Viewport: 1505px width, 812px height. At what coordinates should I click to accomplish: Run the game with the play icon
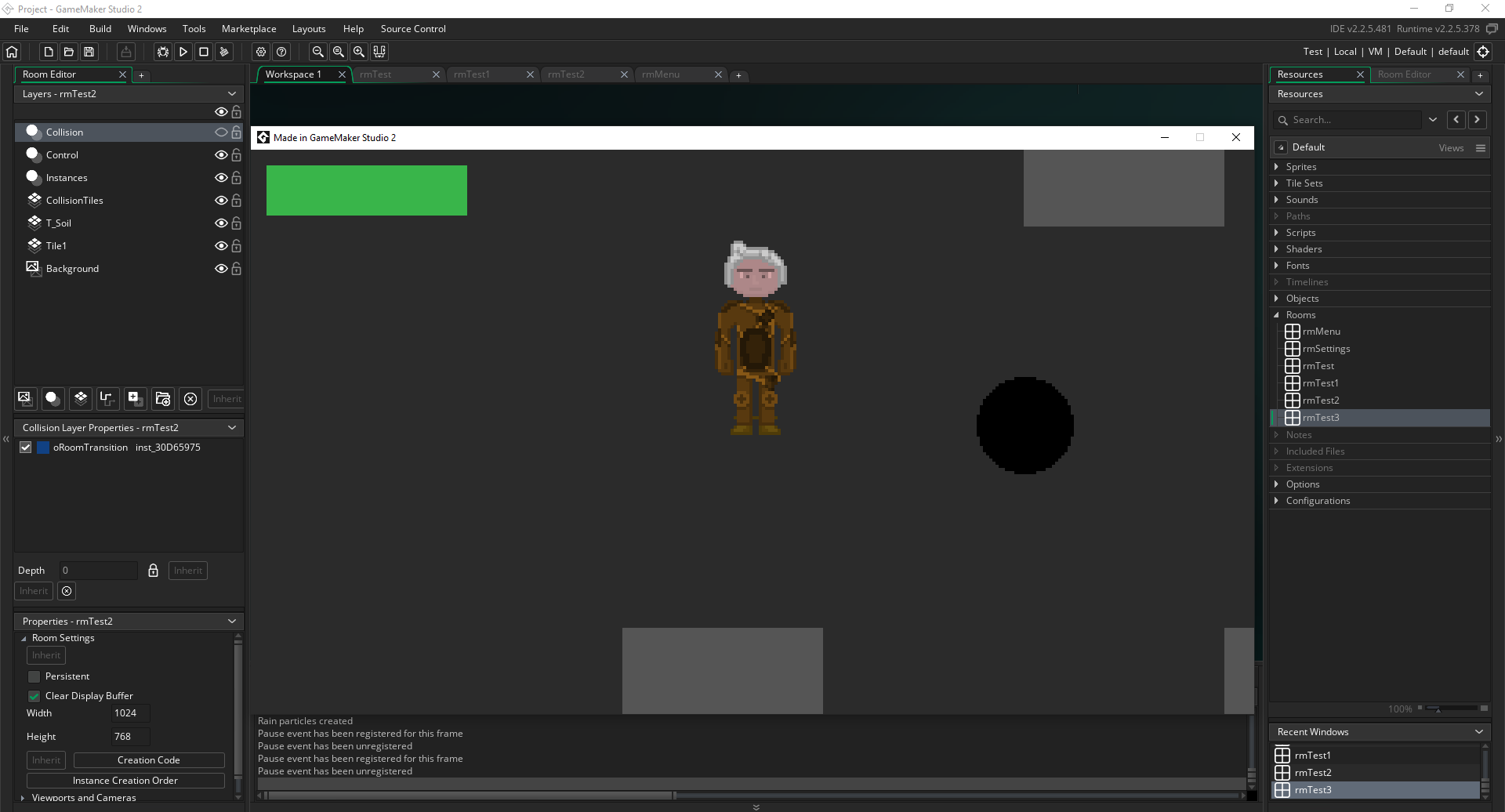(x=183, y=52)
